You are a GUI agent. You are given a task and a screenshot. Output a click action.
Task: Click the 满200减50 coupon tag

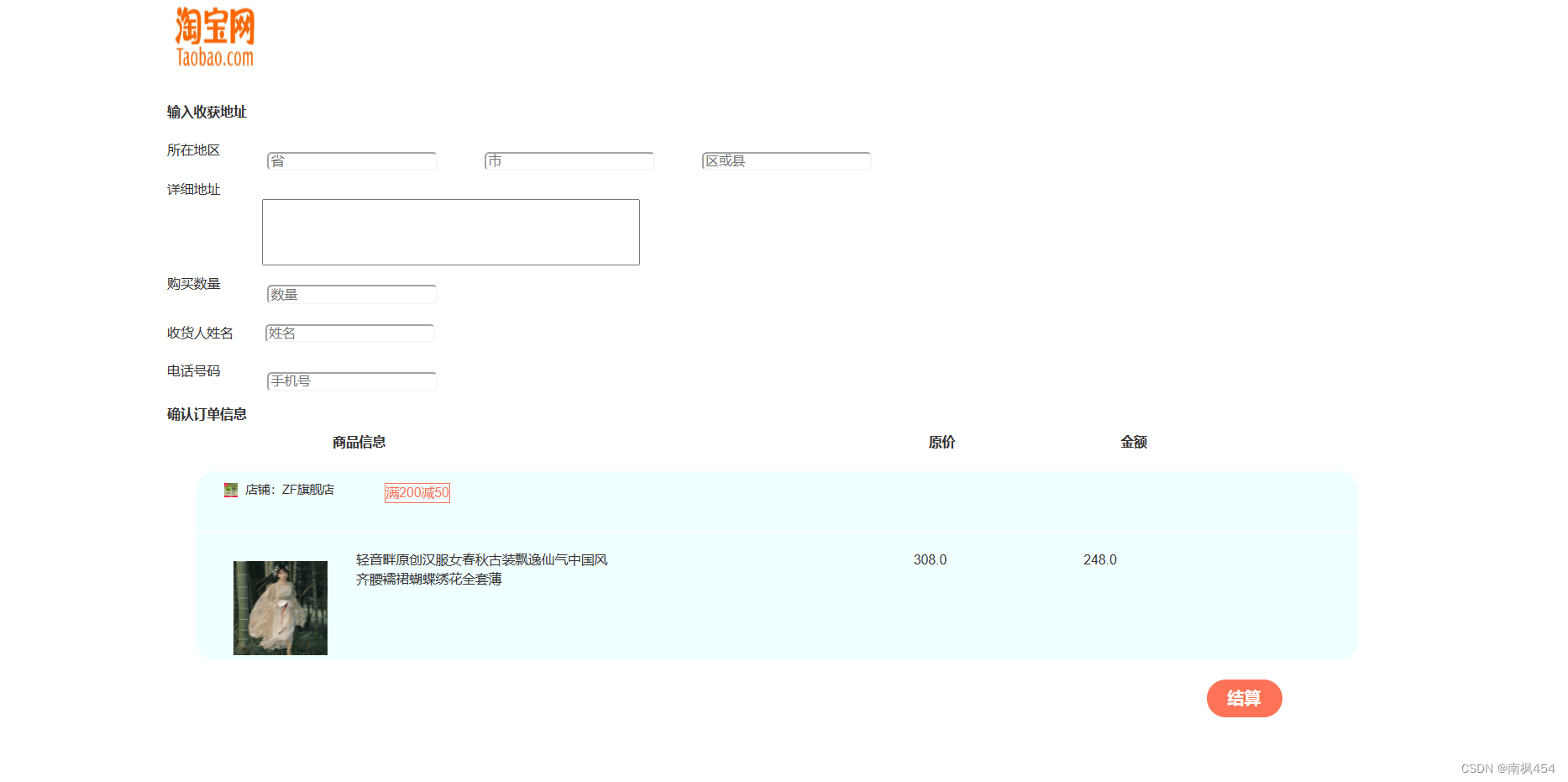coord(417,493)
